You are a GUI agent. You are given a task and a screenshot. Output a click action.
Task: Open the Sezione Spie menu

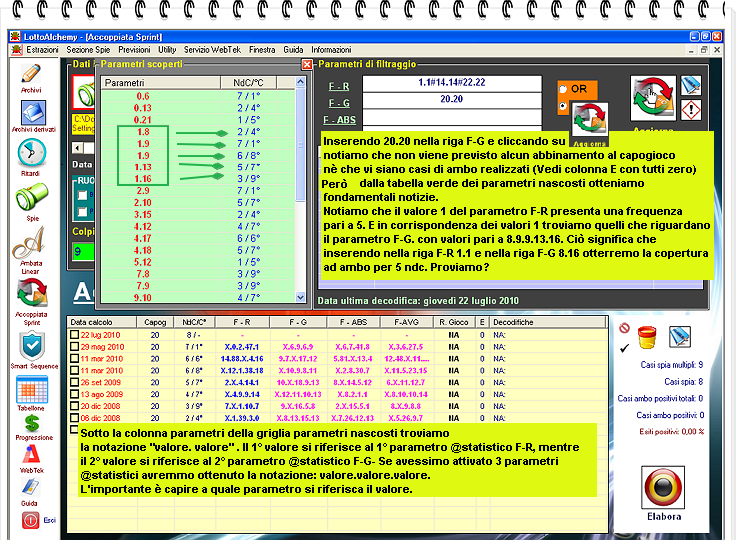88,50
